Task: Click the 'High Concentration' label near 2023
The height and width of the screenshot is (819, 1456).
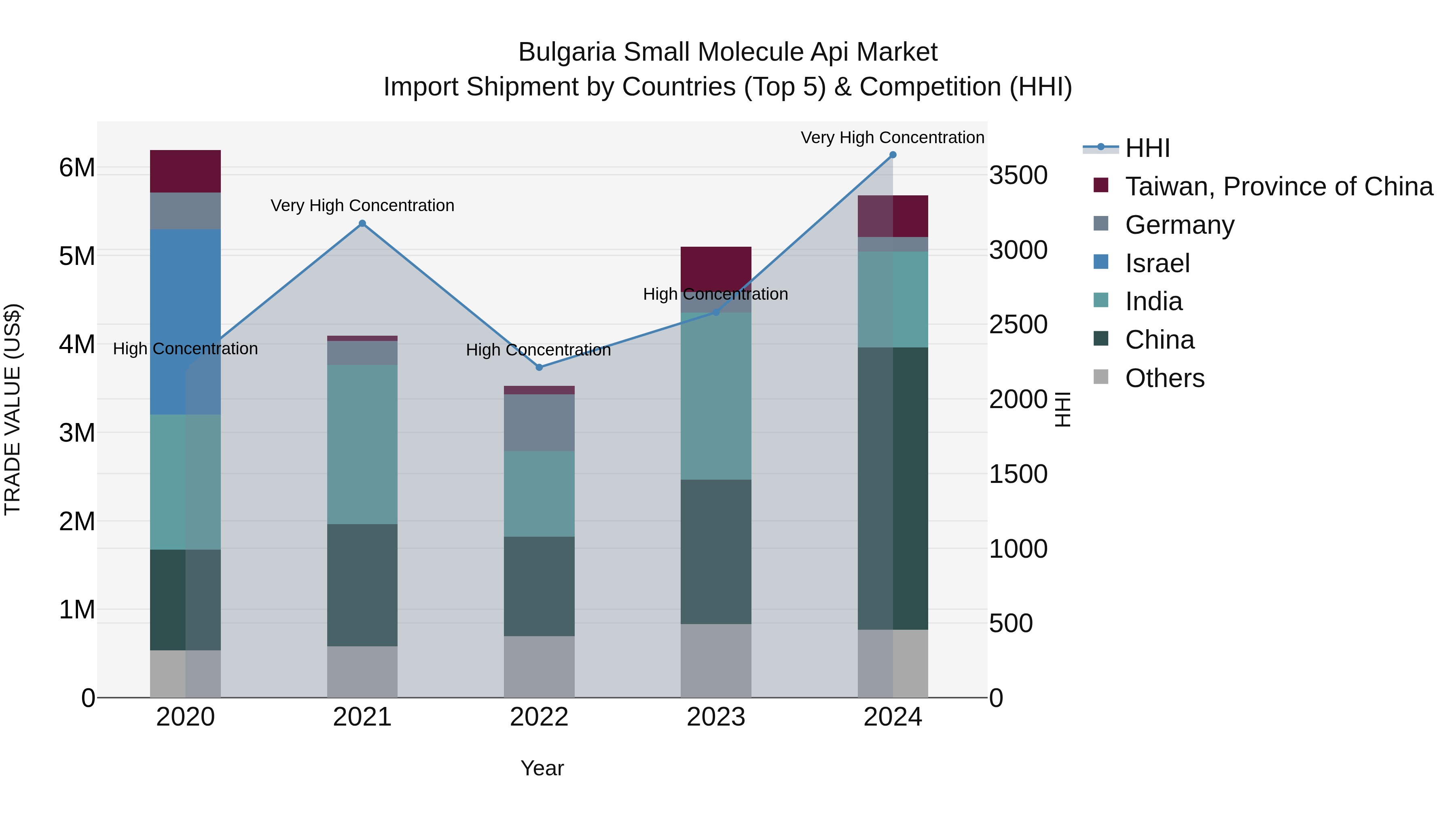Action: [715, 294]
